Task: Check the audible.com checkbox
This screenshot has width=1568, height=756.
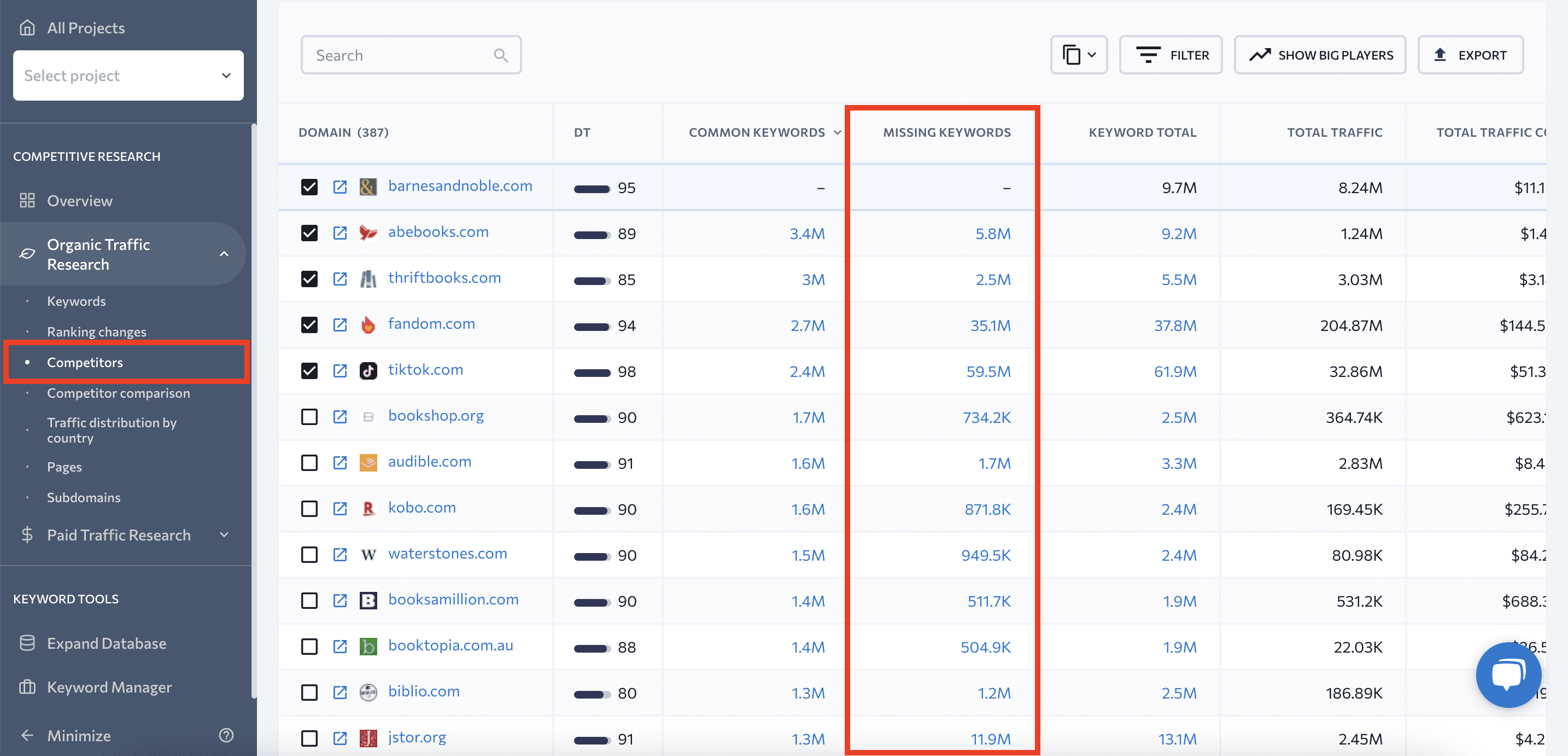Action: coord(309,462)
